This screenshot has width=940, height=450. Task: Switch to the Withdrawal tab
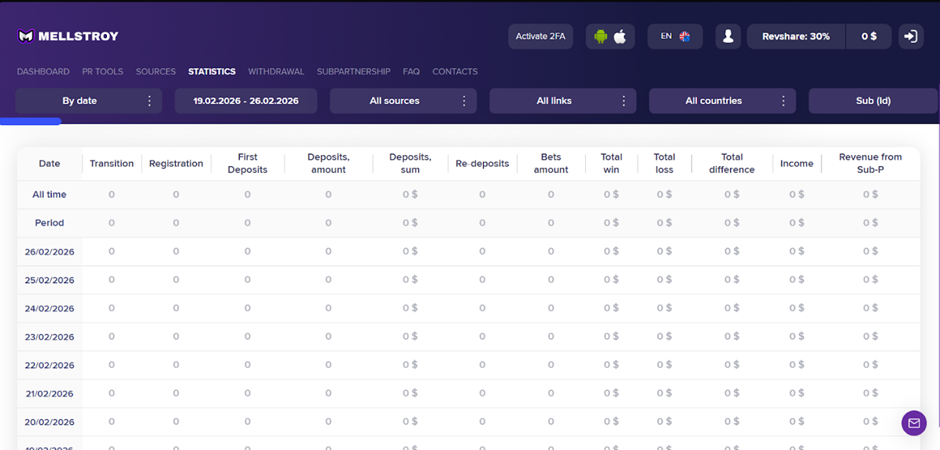click(x=276, y=72)
